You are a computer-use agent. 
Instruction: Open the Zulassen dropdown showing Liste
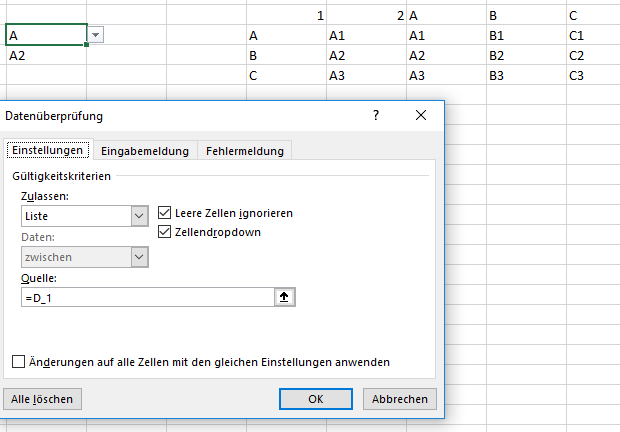coord(139,216)
